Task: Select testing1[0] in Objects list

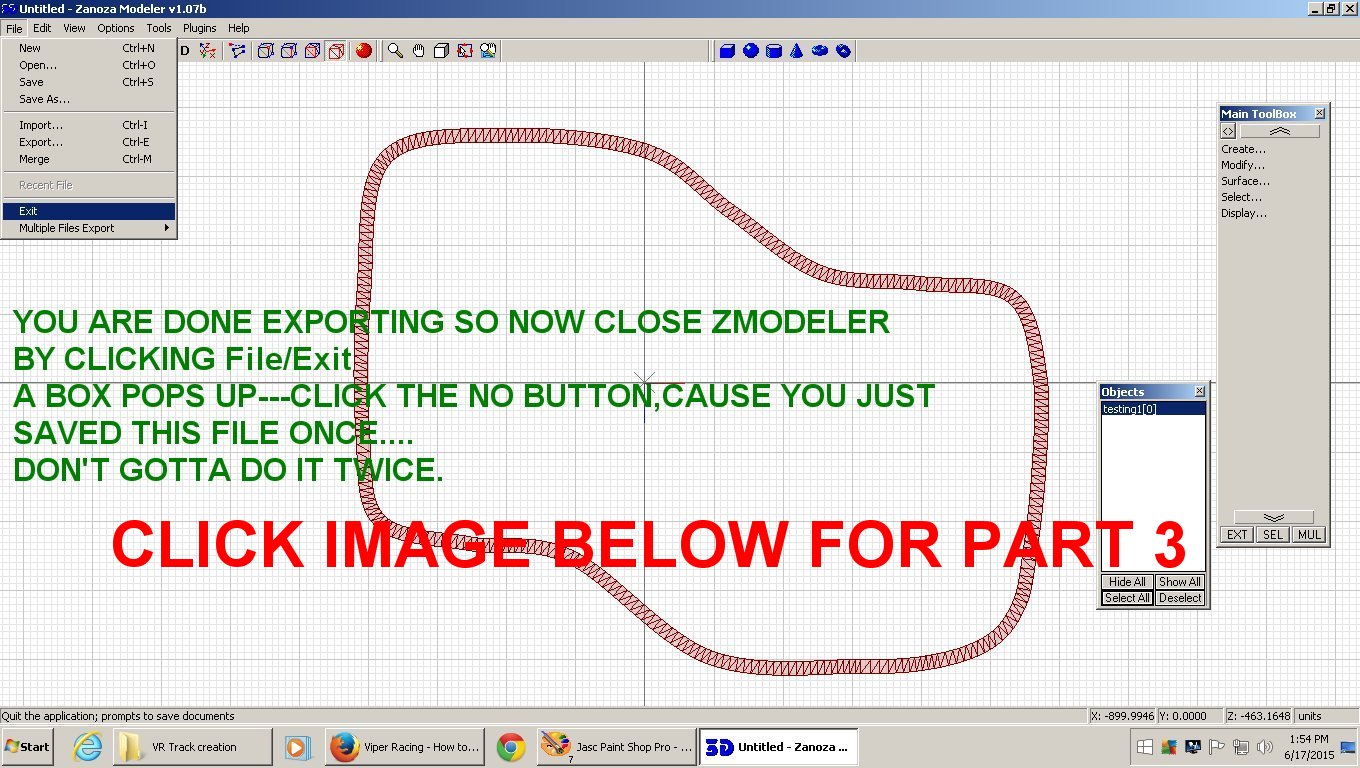Action: 1153,409
